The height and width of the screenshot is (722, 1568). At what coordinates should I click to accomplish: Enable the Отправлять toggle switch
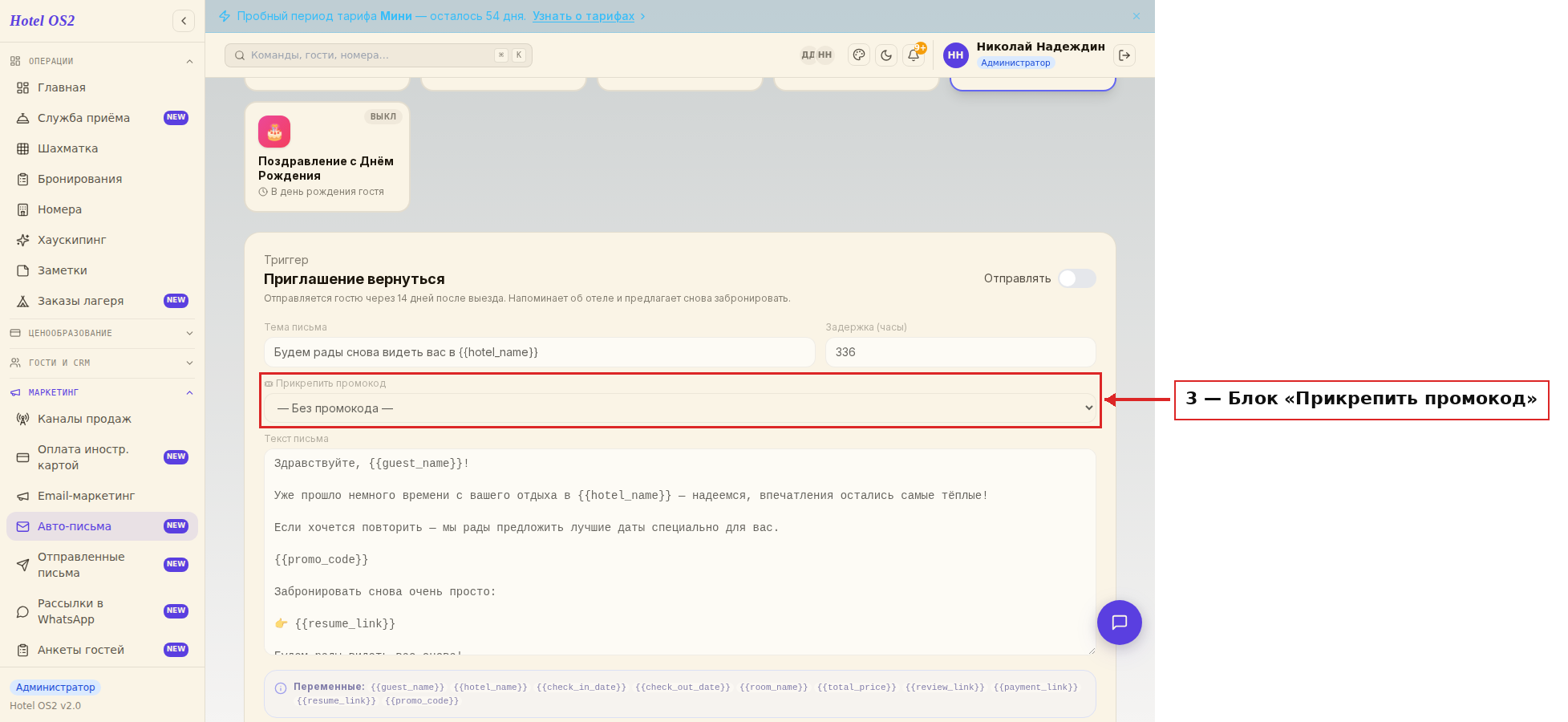tap(1077, 278)
